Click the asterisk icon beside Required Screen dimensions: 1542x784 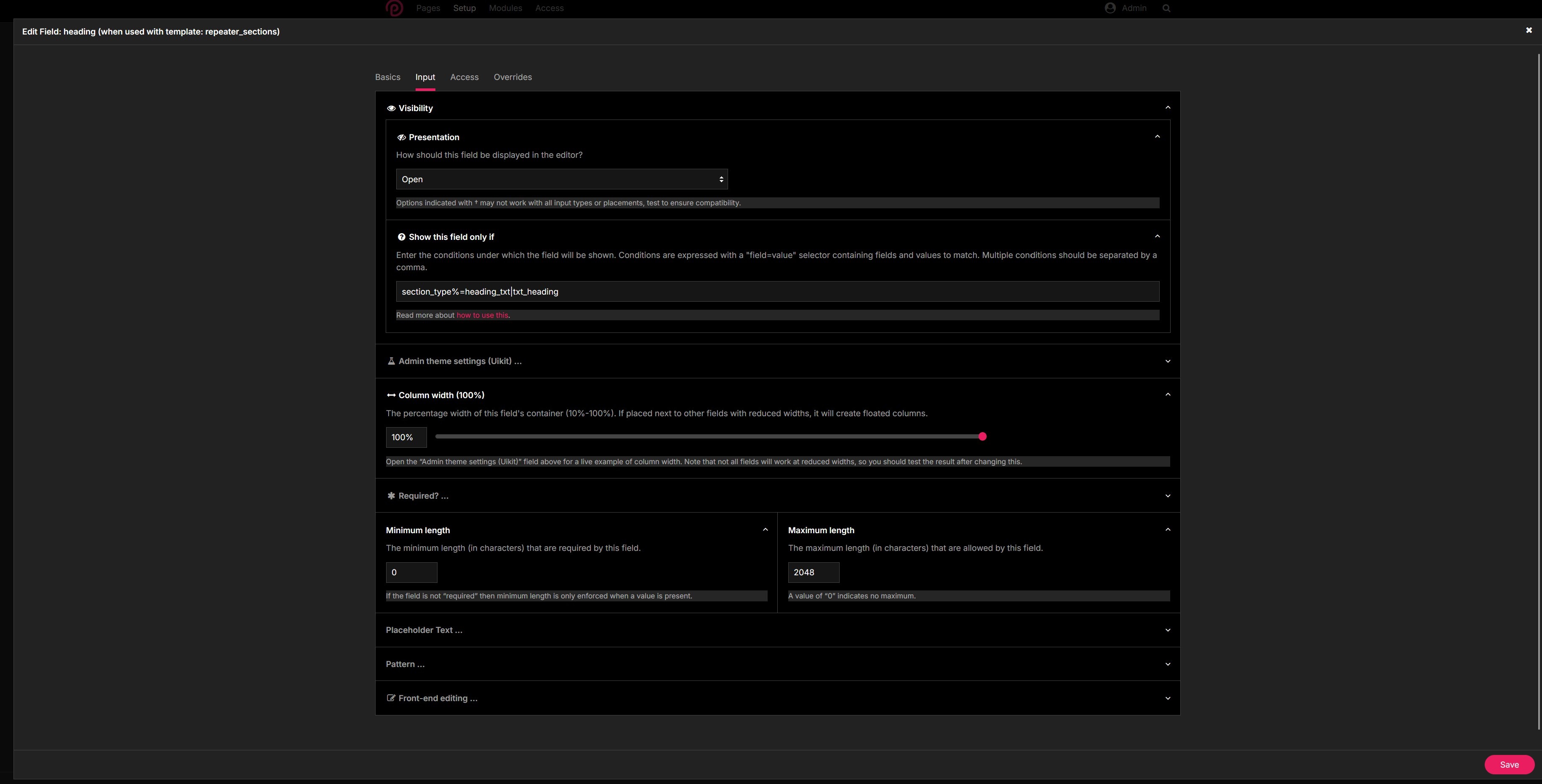click(x=391, y=496)
